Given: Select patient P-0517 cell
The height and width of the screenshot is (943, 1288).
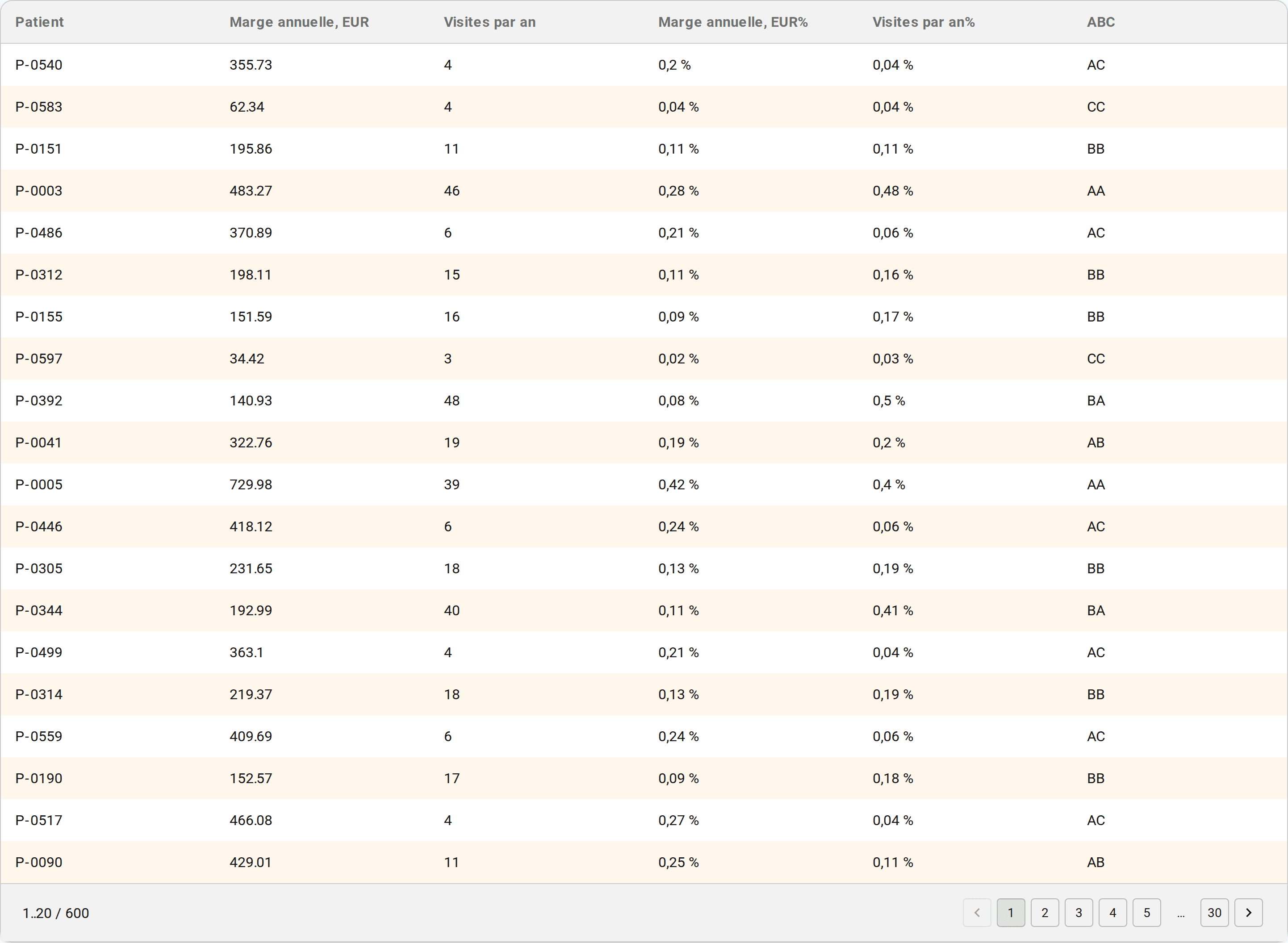Looking at the screenshot, I should (x=39, y=820).
